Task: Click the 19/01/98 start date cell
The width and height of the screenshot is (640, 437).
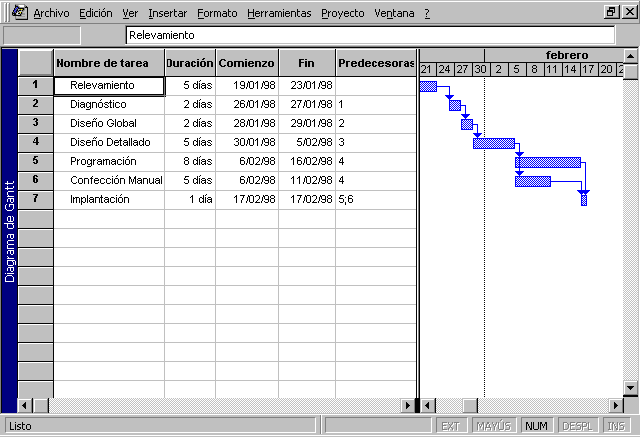Action: pyautogui.click(x=247, y=86)
